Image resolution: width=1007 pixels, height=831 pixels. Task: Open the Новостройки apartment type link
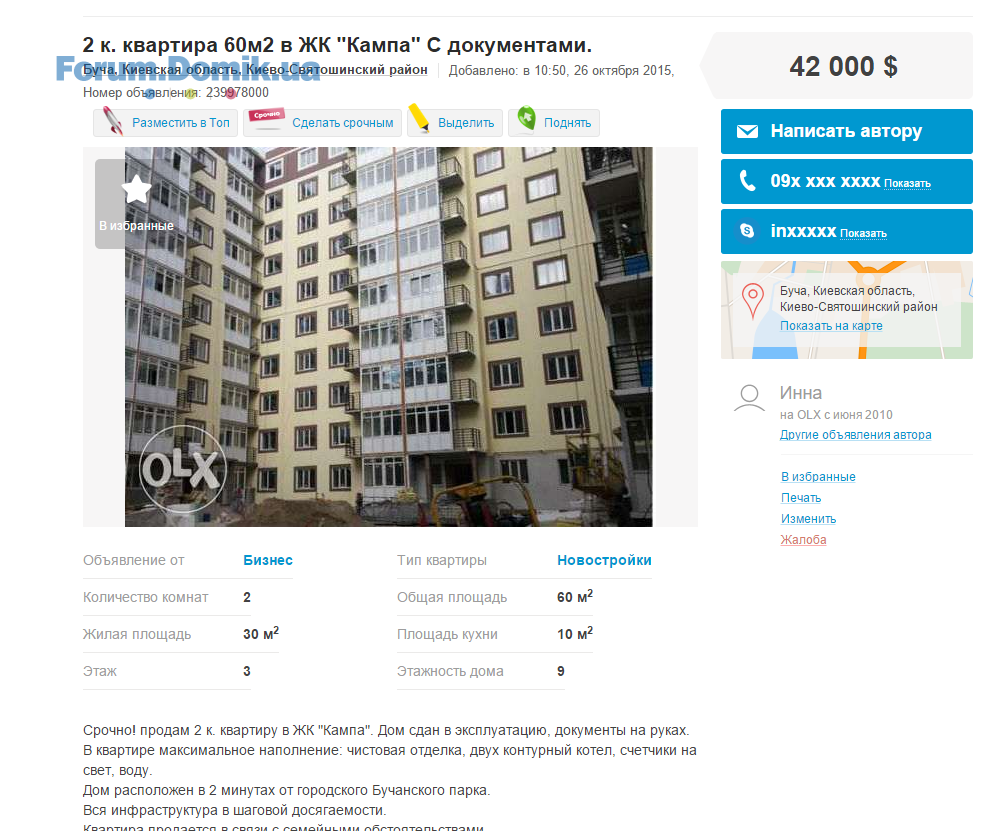pyautogui.click(x=604, y=560)
